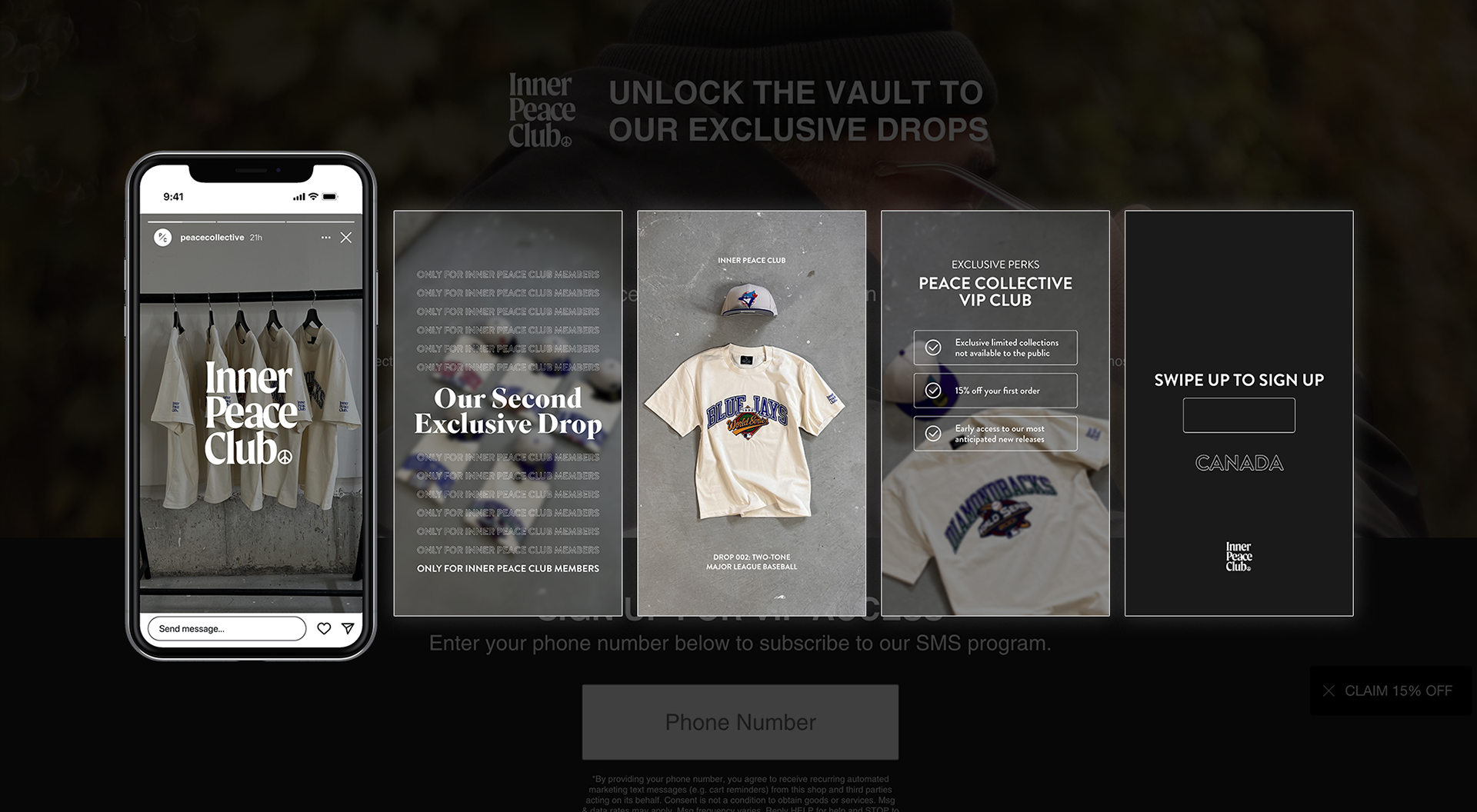
Task: Click the small Inner Peace Club logo on dark slide
Action: tap(1239, 557)
